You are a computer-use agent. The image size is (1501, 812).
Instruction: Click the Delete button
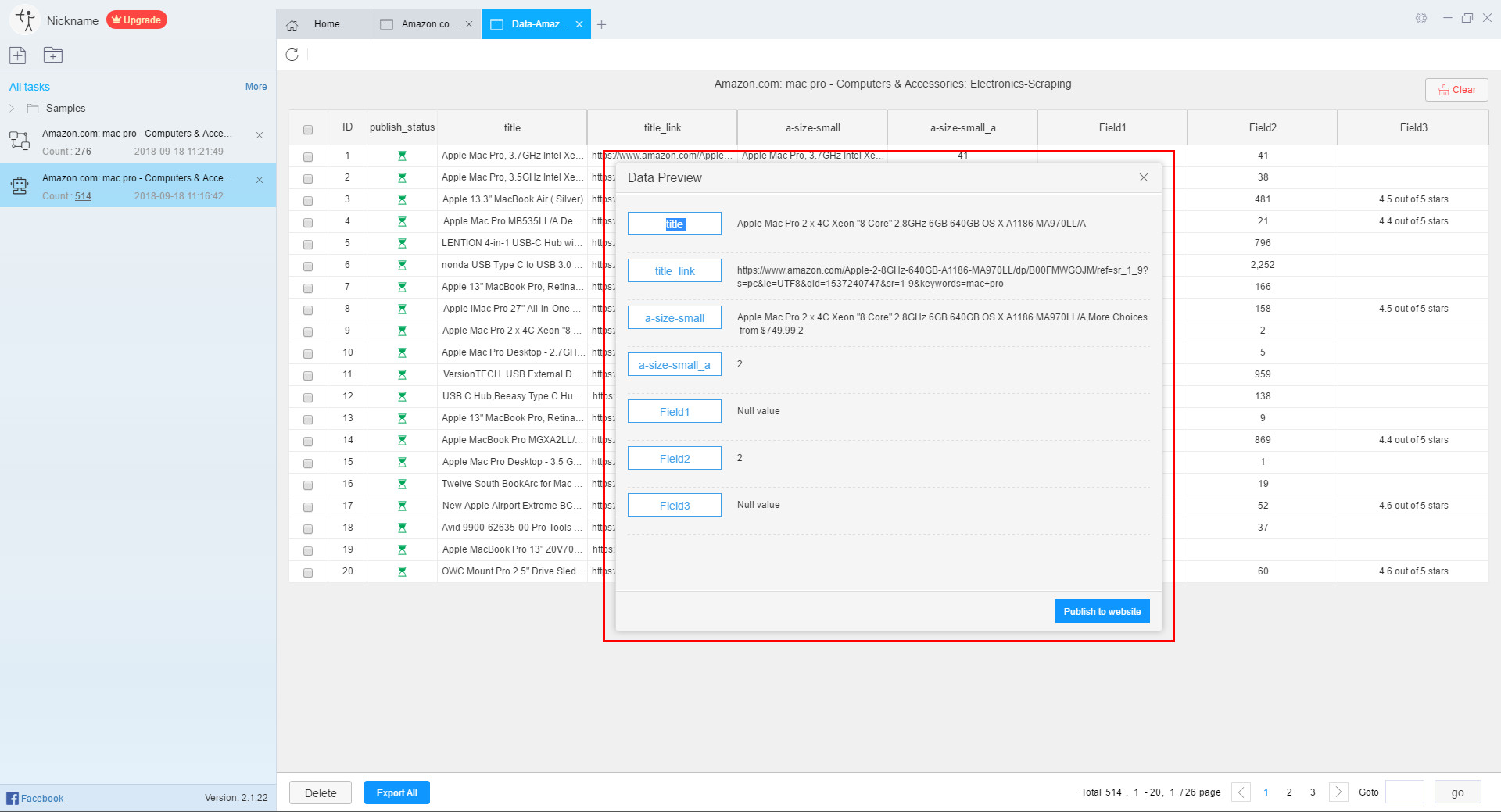click(321, 792)
